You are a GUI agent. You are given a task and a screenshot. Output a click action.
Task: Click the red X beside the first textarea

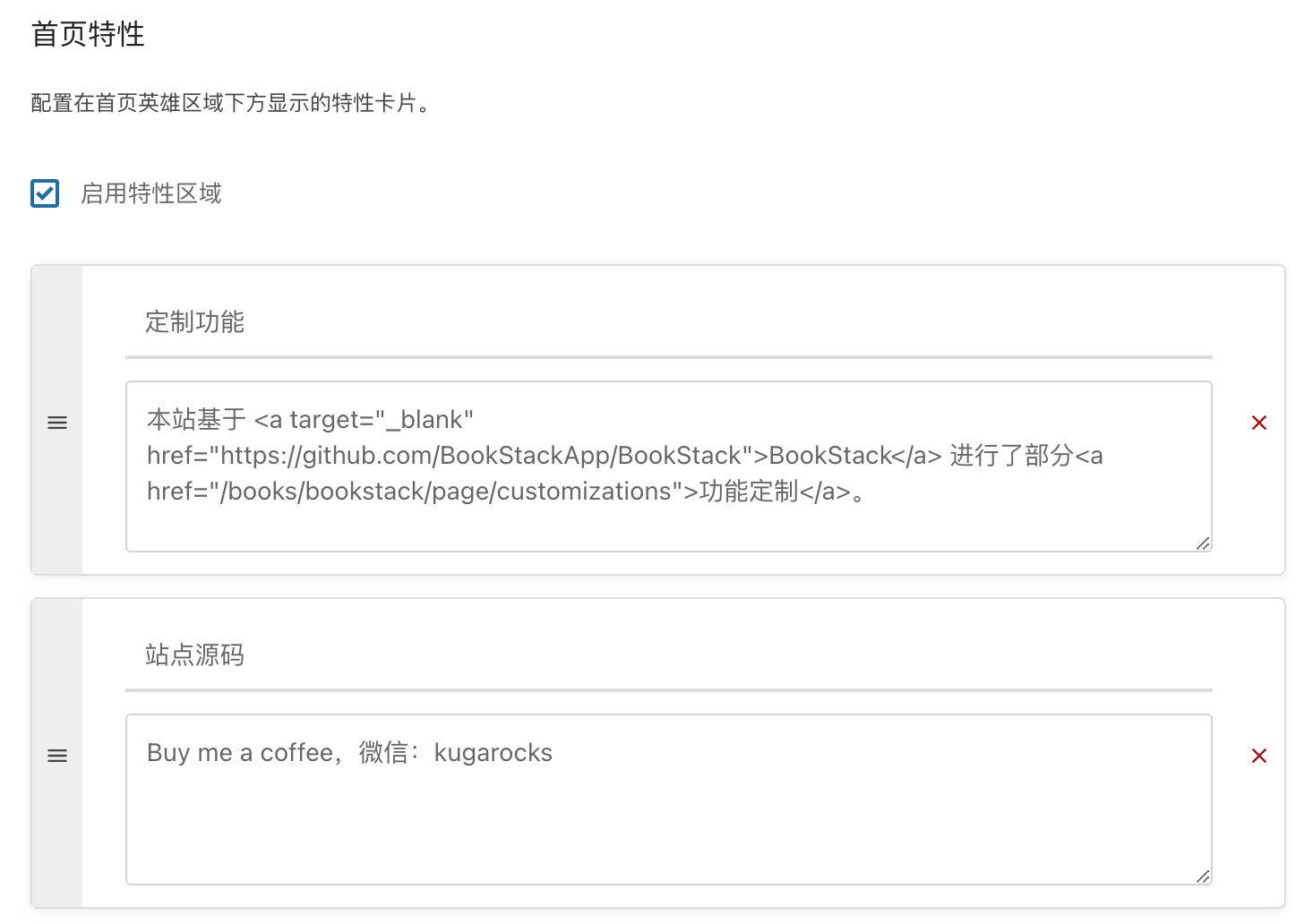pos(1259,422)
